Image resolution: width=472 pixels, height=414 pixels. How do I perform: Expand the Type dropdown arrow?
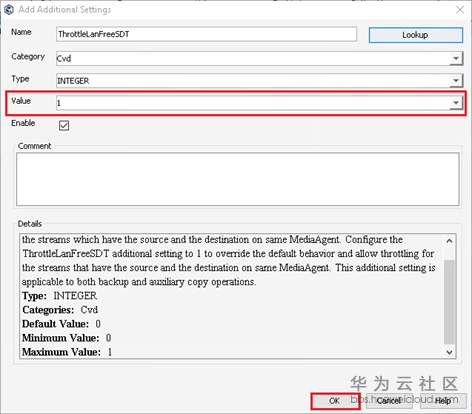pos(455,81)
